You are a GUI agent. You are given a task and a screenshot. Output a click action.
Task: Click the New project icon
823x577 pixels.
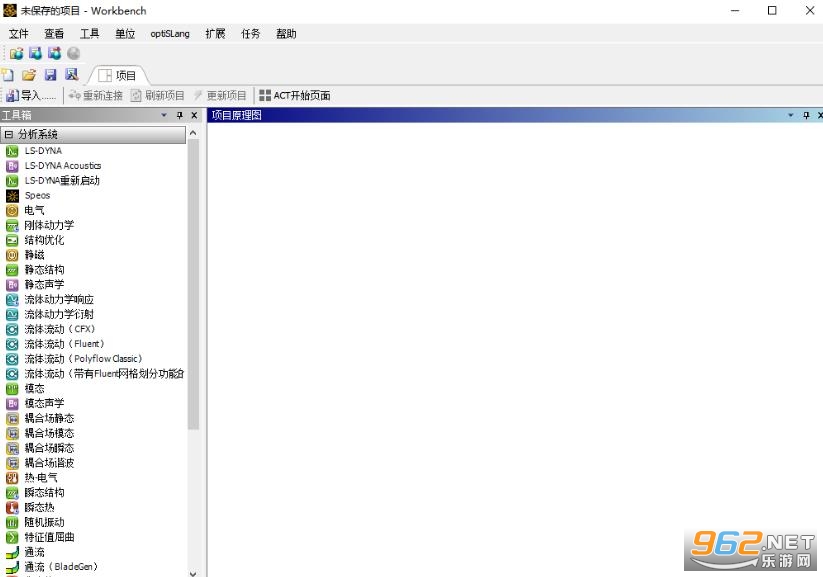coord(7,75)
